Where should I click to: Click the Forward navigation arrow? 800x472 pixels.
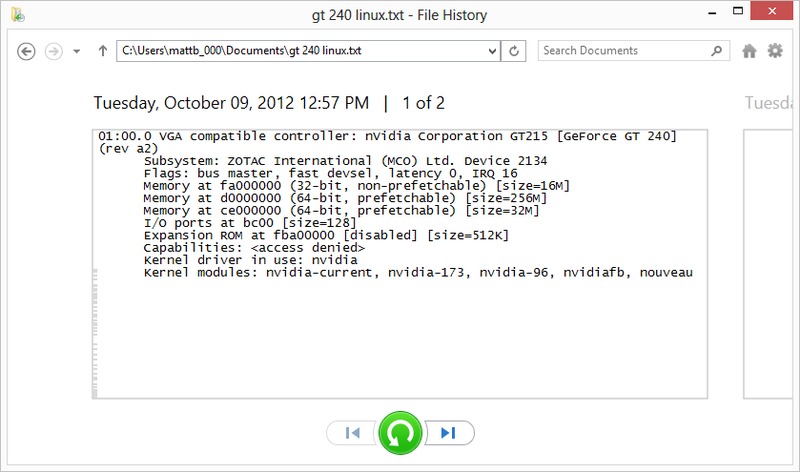(x=54, y=50)
